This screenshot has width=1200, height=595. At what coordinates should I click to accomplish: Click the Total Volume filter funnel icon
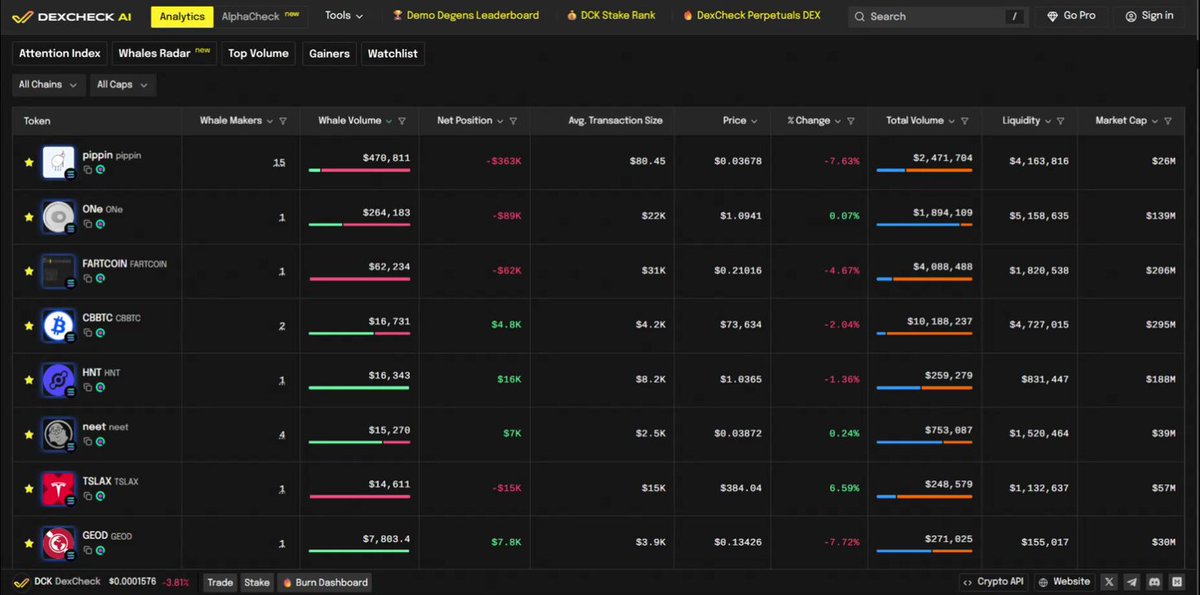[964, 121]
